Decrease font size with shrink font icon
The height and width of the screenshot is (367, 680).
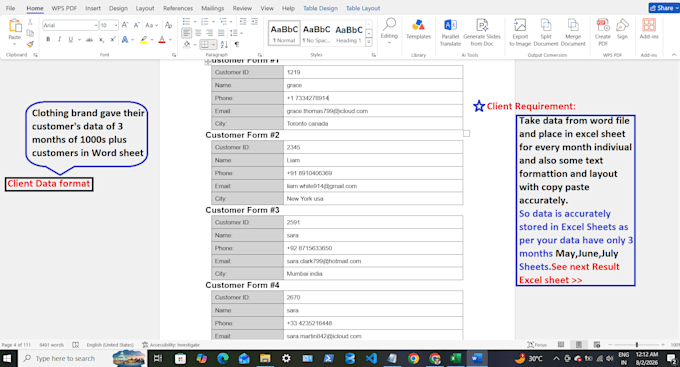pos(137,25)
